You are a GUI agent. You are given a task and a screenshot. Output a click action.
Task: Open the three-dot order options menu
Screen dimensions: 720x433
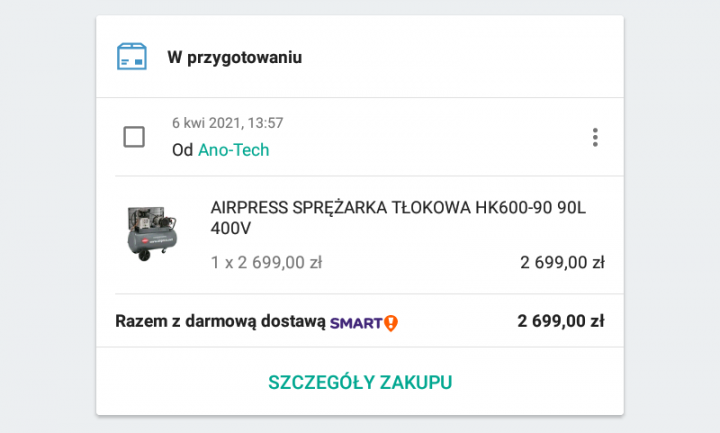[x=595, y=137]
